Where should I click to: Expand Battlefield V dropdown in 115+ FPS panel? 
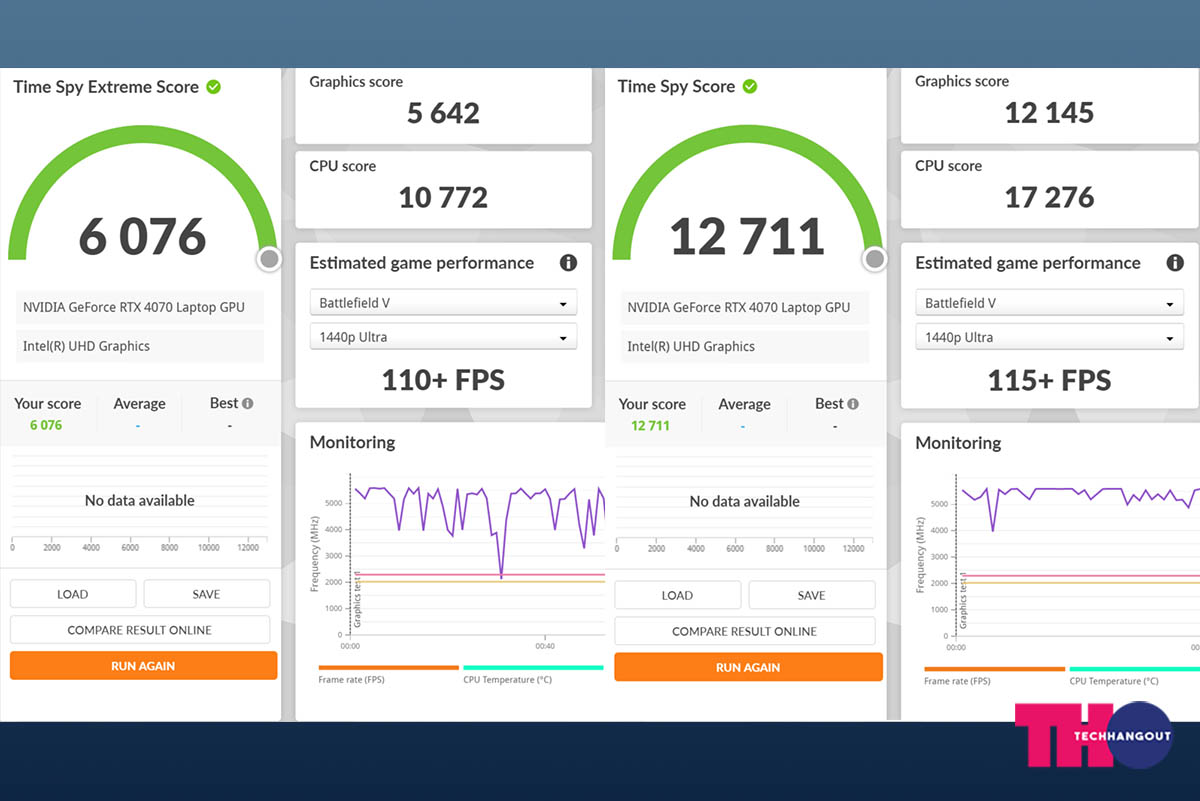coord(1049,303)
